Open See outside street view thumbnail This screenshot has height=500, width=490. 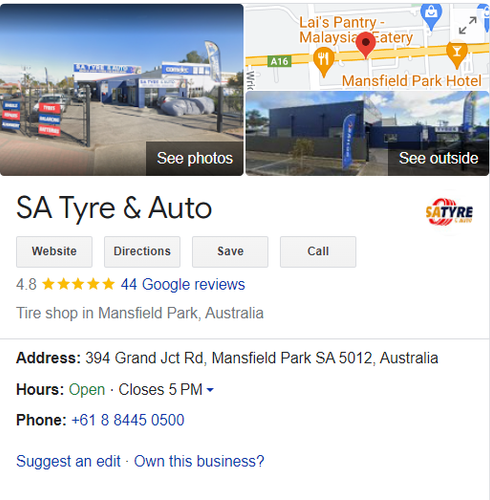pos(367,133)
